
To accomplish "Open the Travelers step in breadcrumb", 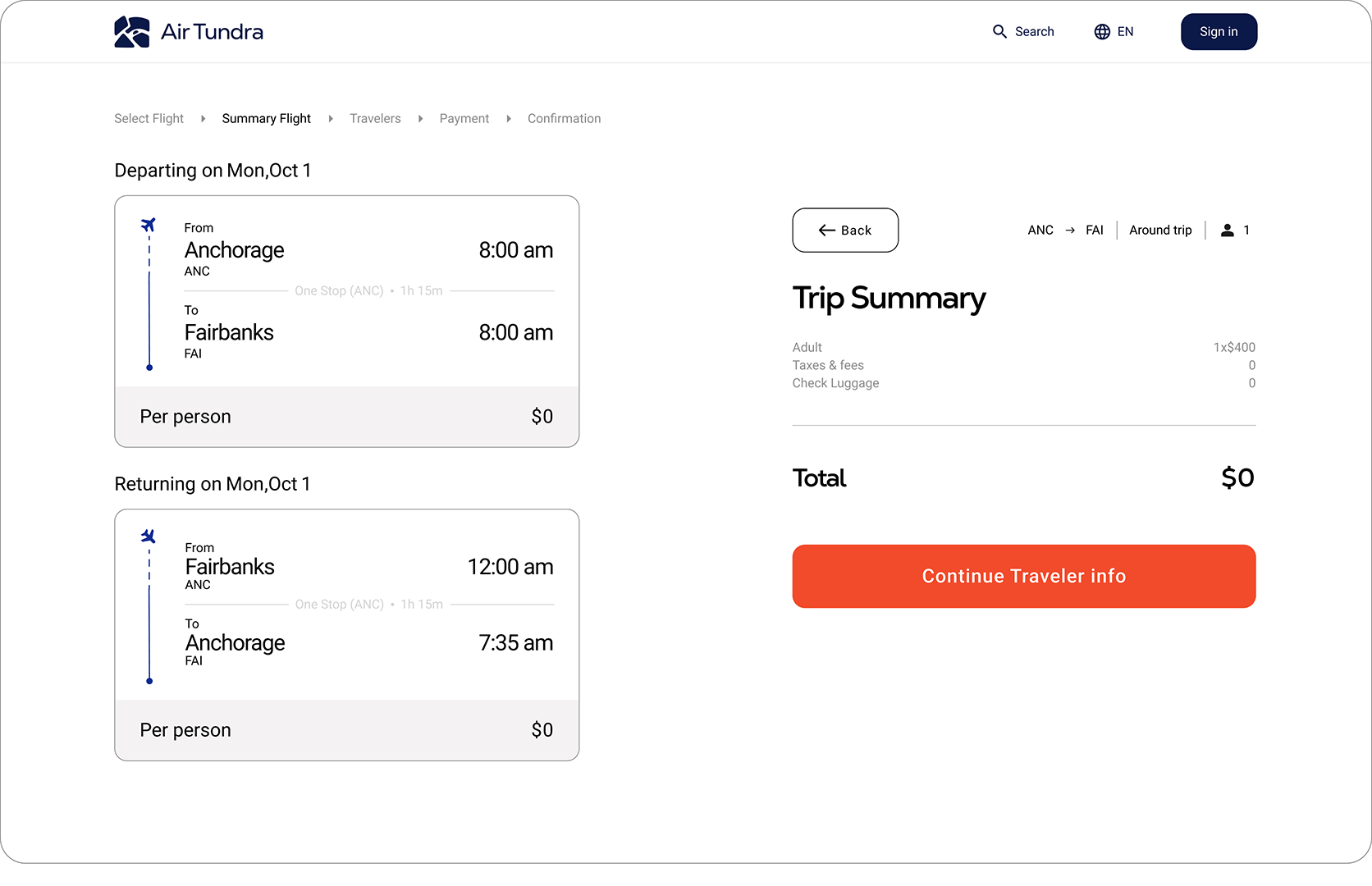I will (375, 119).
